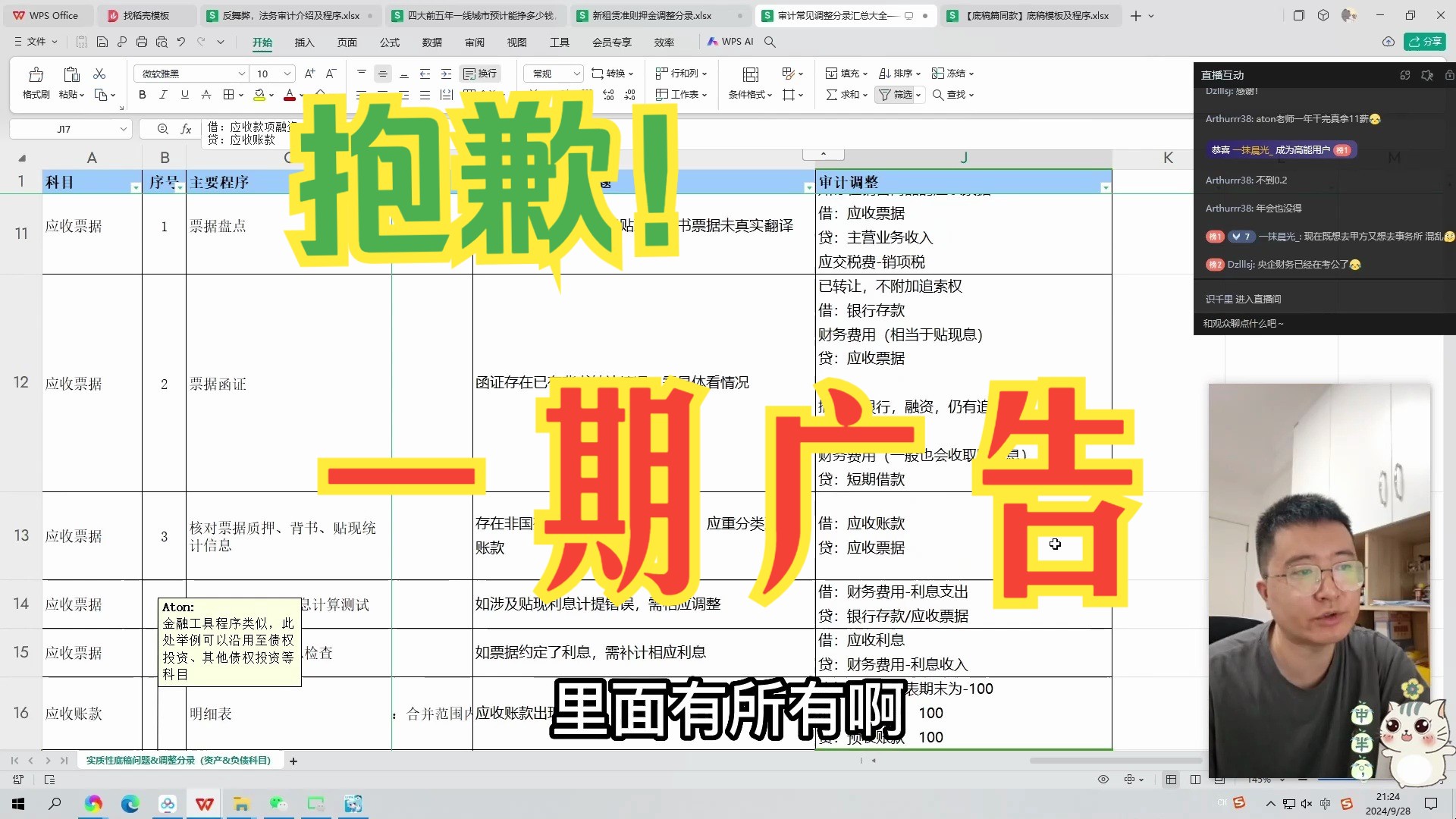Viewport: 1456px width, 819px height.
Task: Click the select-all corner of the sheet
Action: coord(22,158)
